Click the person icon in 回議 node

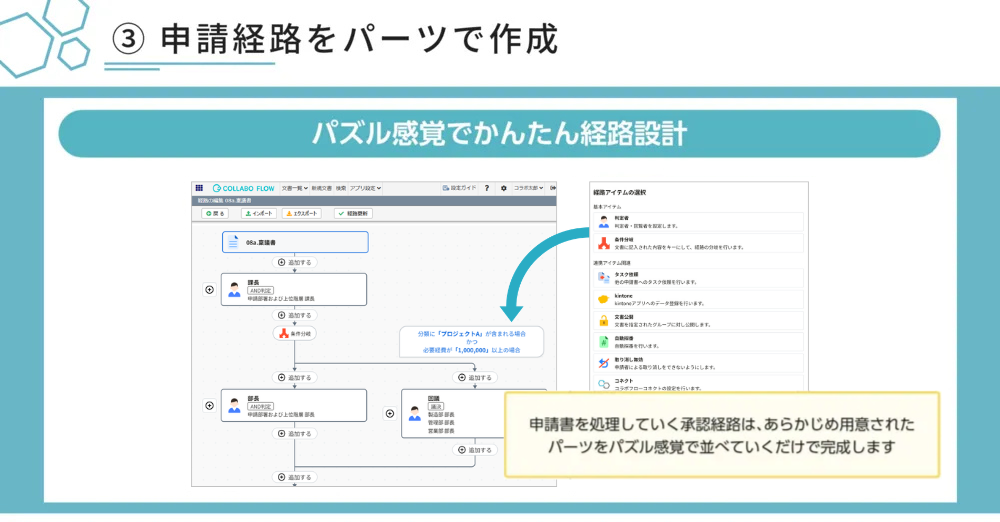coord(415,414)
